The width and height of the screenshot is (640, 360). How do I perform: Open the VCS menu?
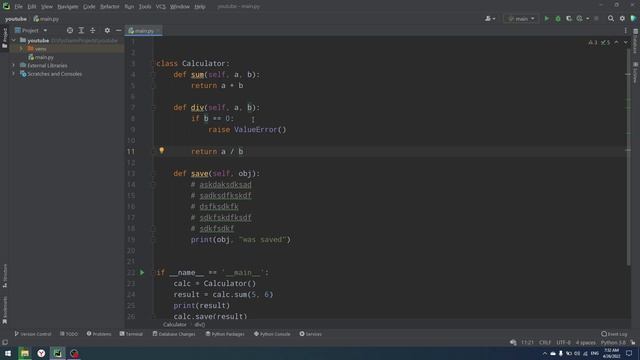point(161,7)
